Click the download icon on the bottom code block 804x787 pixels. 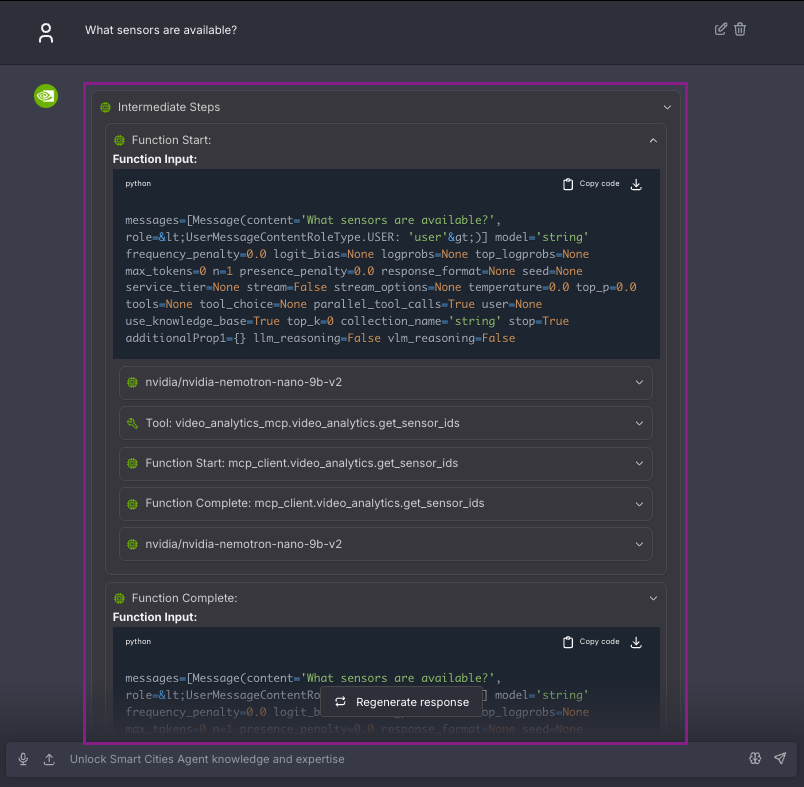coord(636,643)
